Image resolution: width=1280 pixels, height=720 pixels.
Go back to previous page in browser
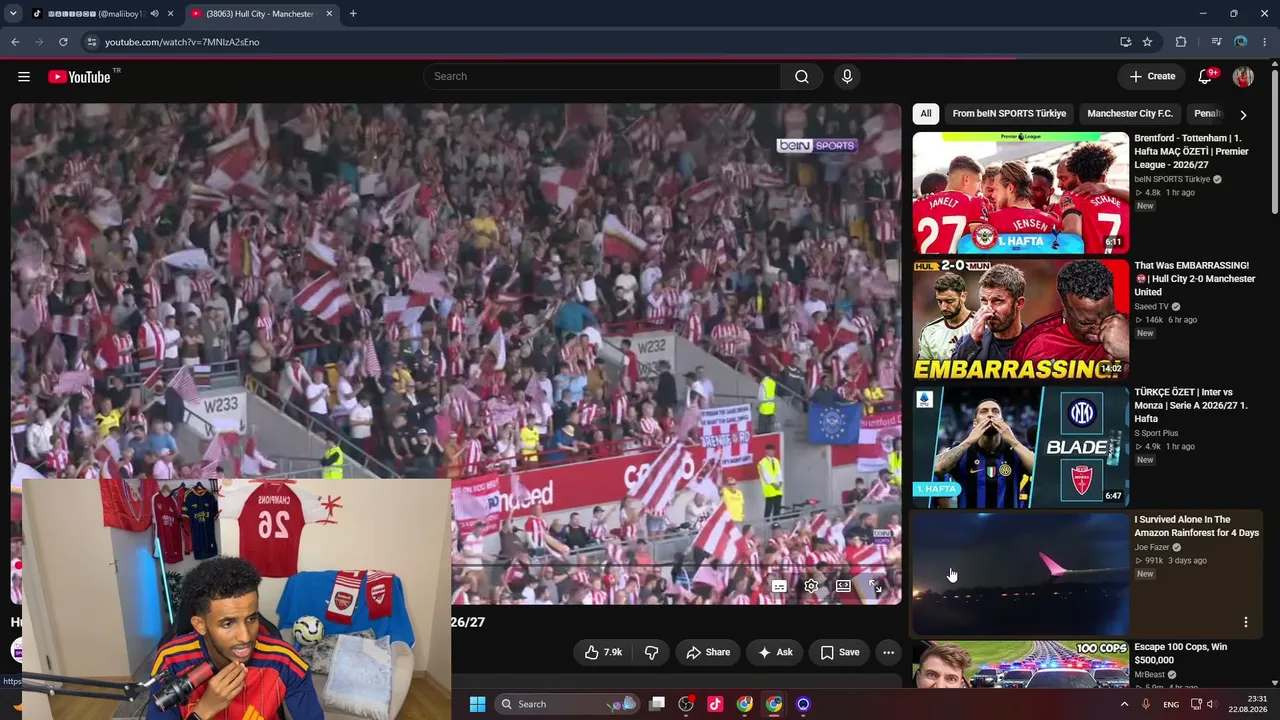click(x=15, y=42)
